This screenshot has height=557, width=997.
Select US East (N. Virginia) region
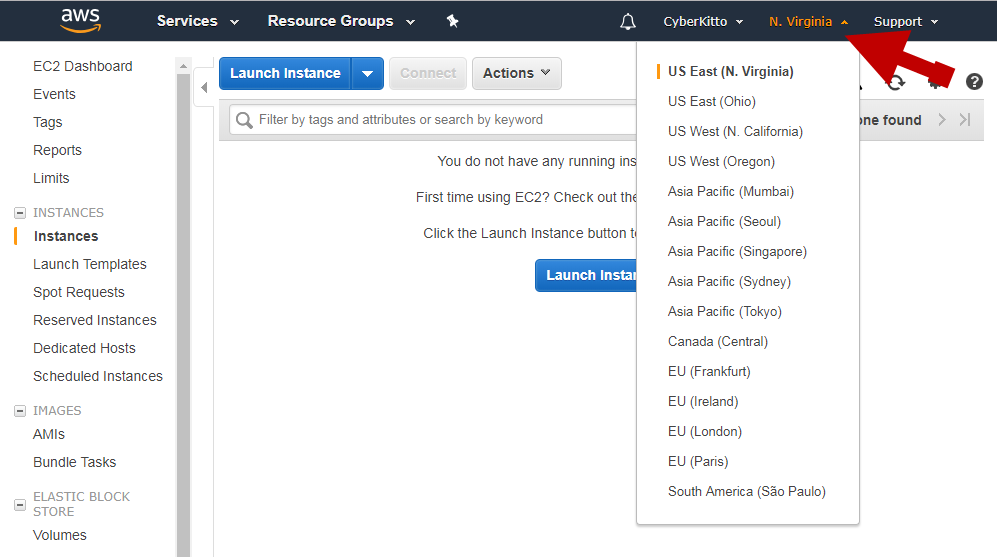coord(731,71)
